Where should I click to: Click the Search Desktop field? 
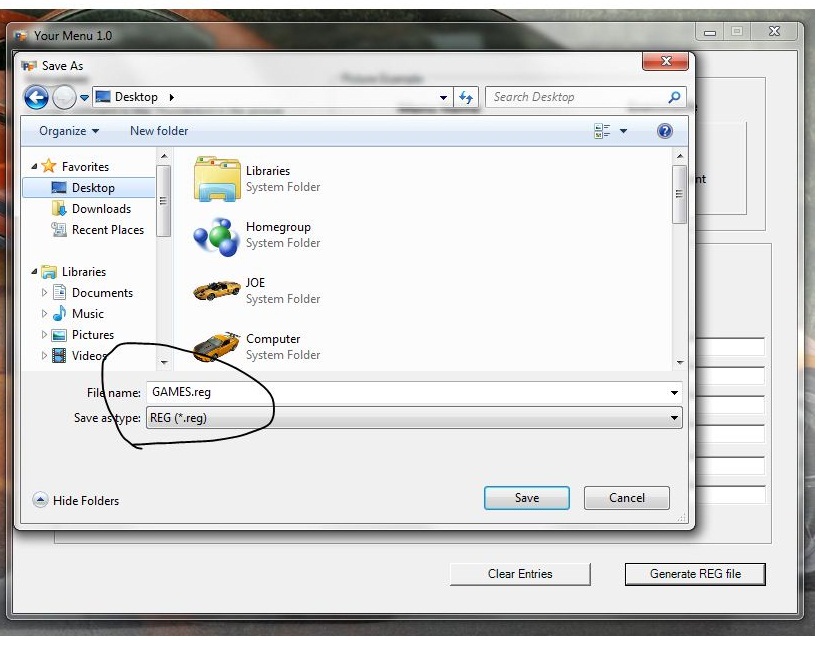pos(585,97)
